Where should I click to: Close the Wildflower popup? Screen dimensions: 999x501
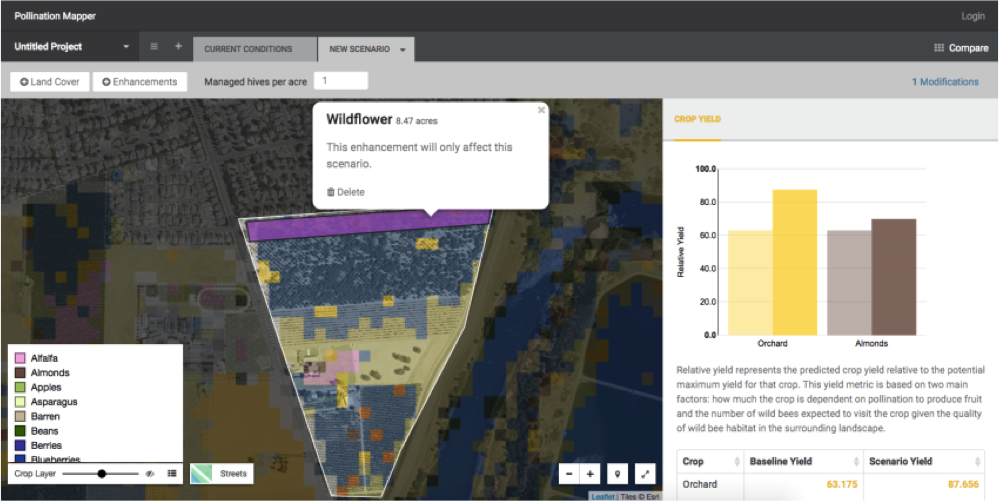click(x=541, y=110)
